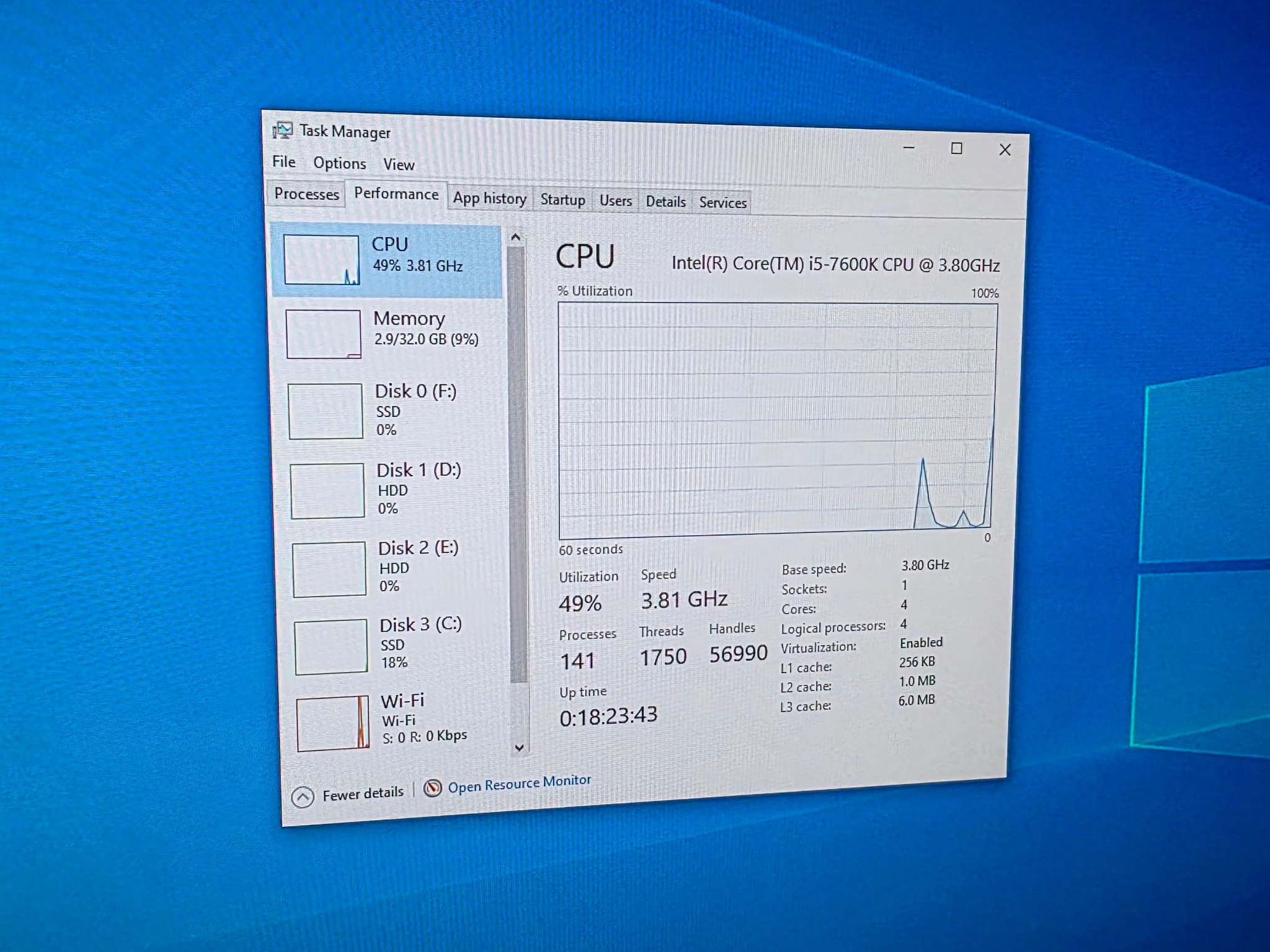Select the CPU mini graph thumbnail
The width and height of the screenshot is (1270, 952).
point(321,260)
